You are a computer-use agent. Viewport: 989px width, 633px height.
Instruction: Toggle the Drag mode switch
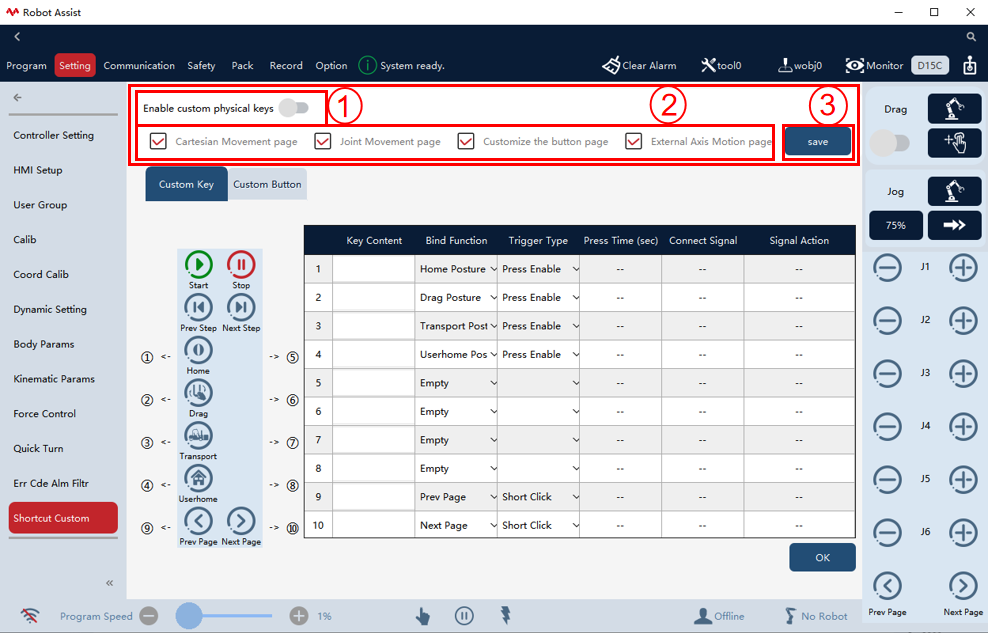point(890,143)
